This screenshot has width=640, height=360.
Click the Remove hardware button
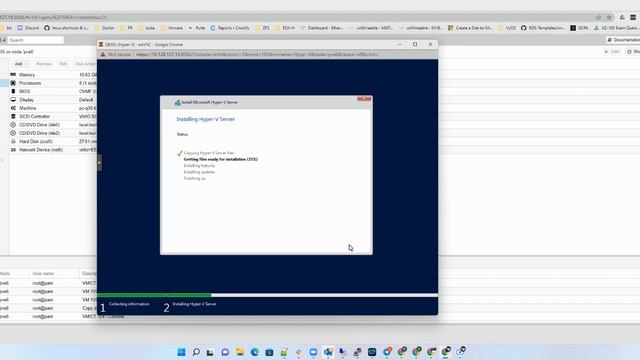(x=43, y=64)
